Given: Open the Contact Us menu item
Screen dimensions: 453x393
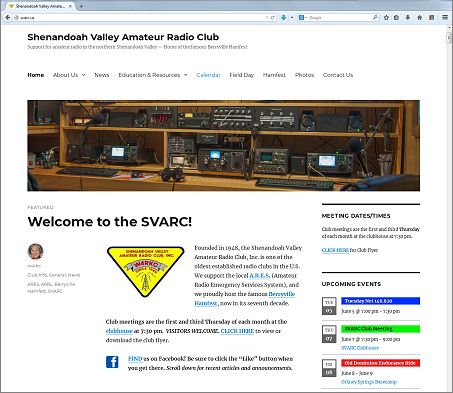Looking at the screenshot, I should click(x=338, y=75).
